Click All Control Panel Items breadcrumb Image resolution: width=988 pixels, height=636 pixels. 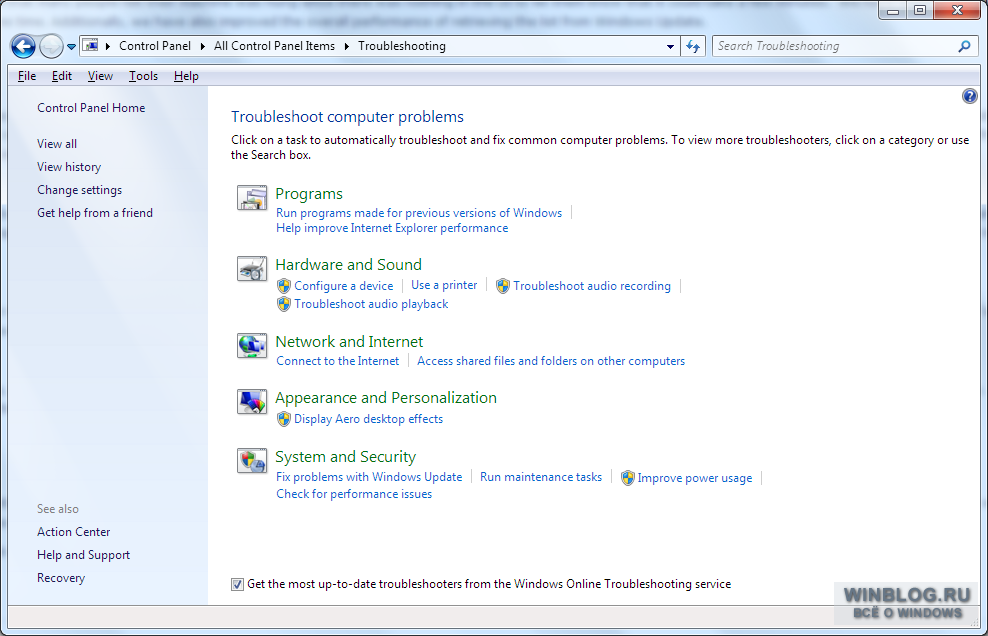click(x=275, y=46)
